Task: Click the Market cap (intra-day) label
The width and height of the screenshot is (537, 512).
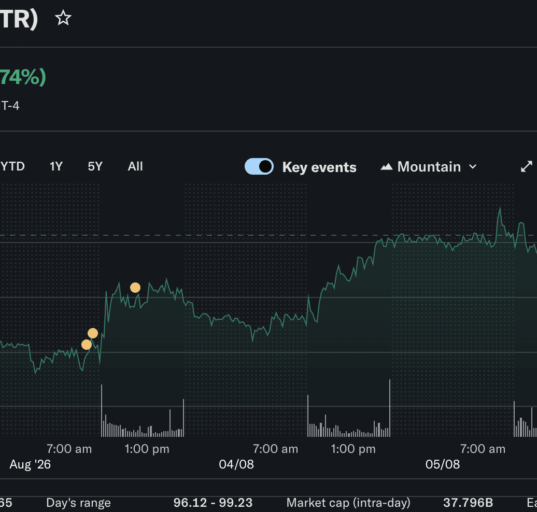Action: point(348,503)
